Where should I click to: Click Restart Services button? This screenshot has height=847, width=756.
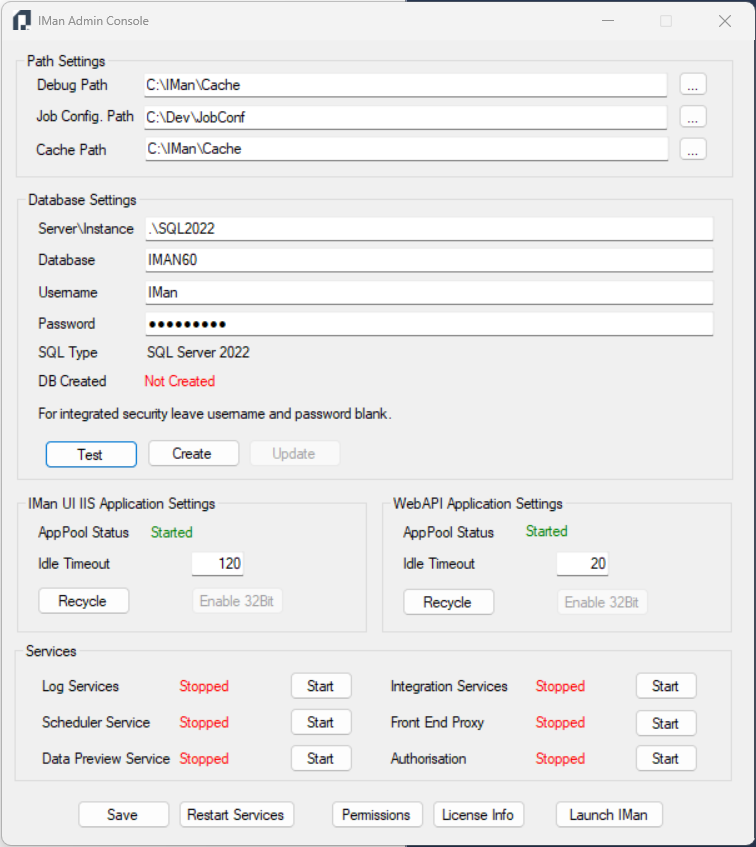[237, 815]
